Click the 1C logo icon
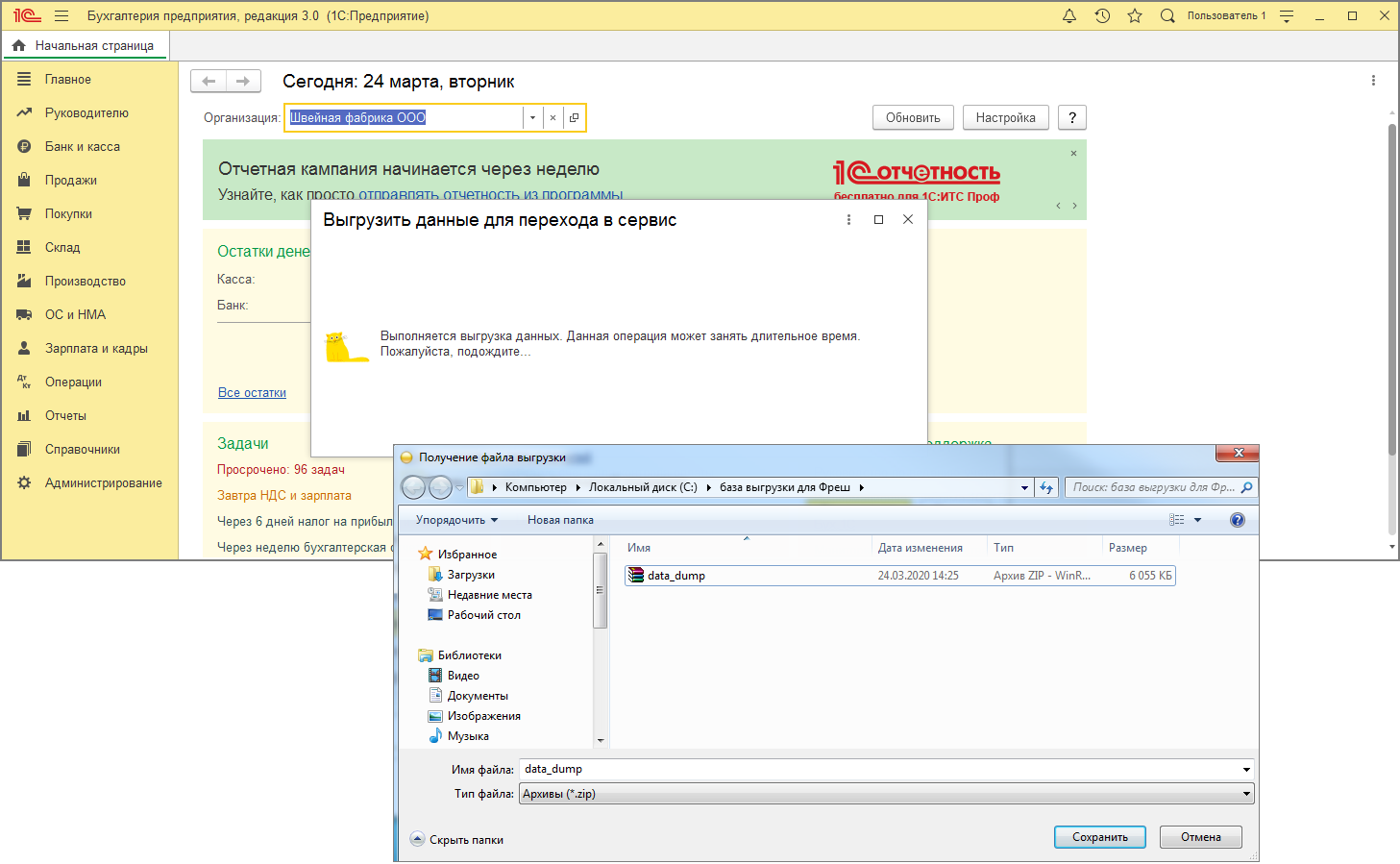Image resolution: width=1400 pixels, height=864 pixels. point(27,15)
